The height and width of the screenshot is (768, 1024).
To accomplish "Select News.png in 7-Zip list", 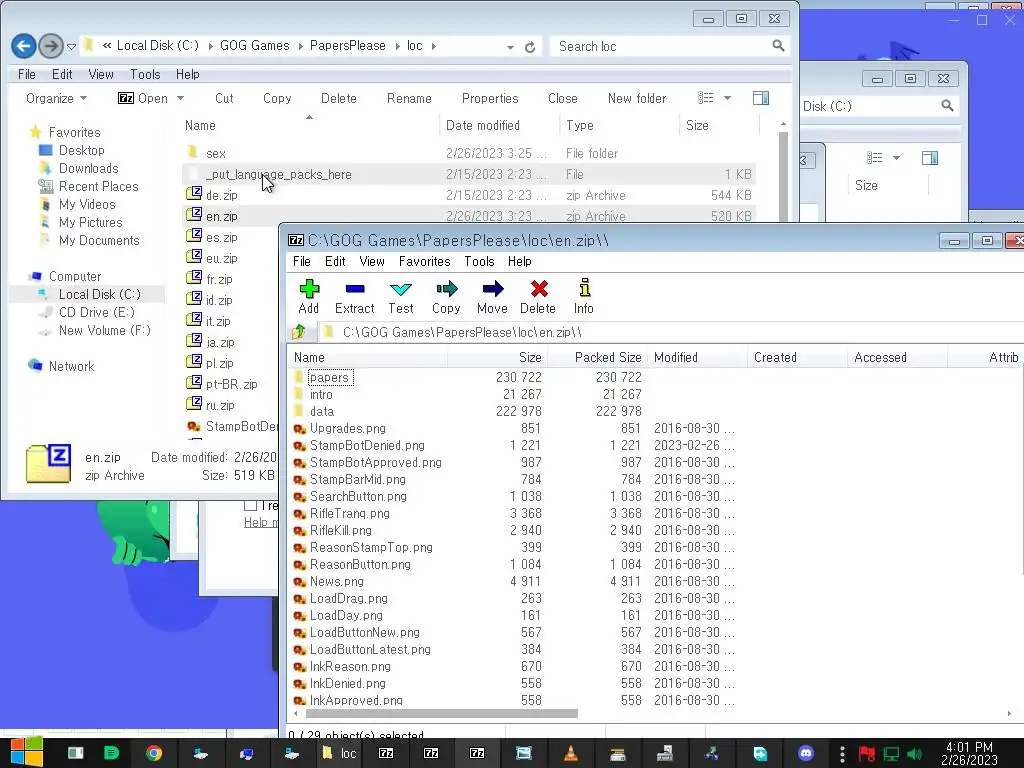I will [x=336, y=581].
